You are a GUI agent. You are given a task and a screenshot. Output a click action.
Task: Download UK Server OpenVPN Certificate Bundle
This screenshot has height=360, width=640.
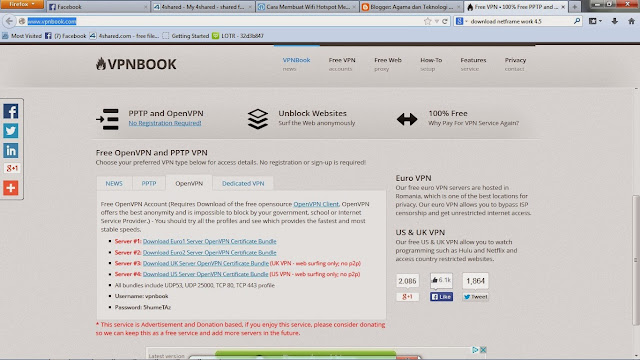pyautogui.click(x=206, y=263)
